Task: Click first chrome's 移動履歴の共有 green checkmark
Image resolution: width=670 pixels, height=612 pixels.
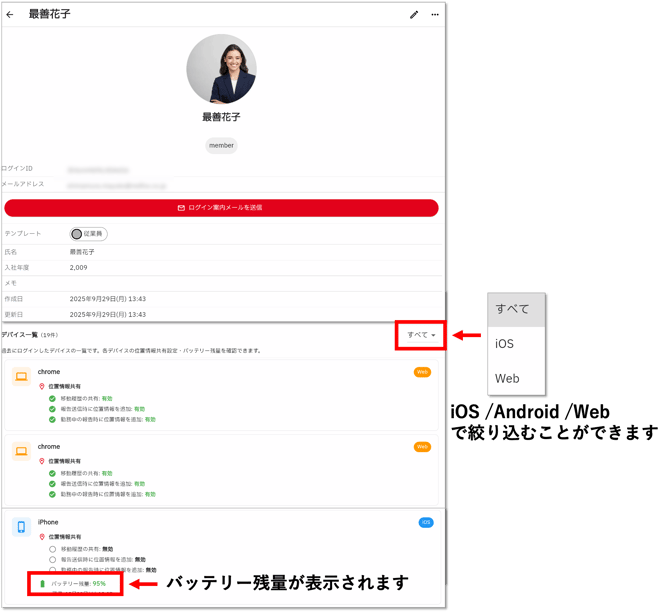Action: click(x=52, y=398)
